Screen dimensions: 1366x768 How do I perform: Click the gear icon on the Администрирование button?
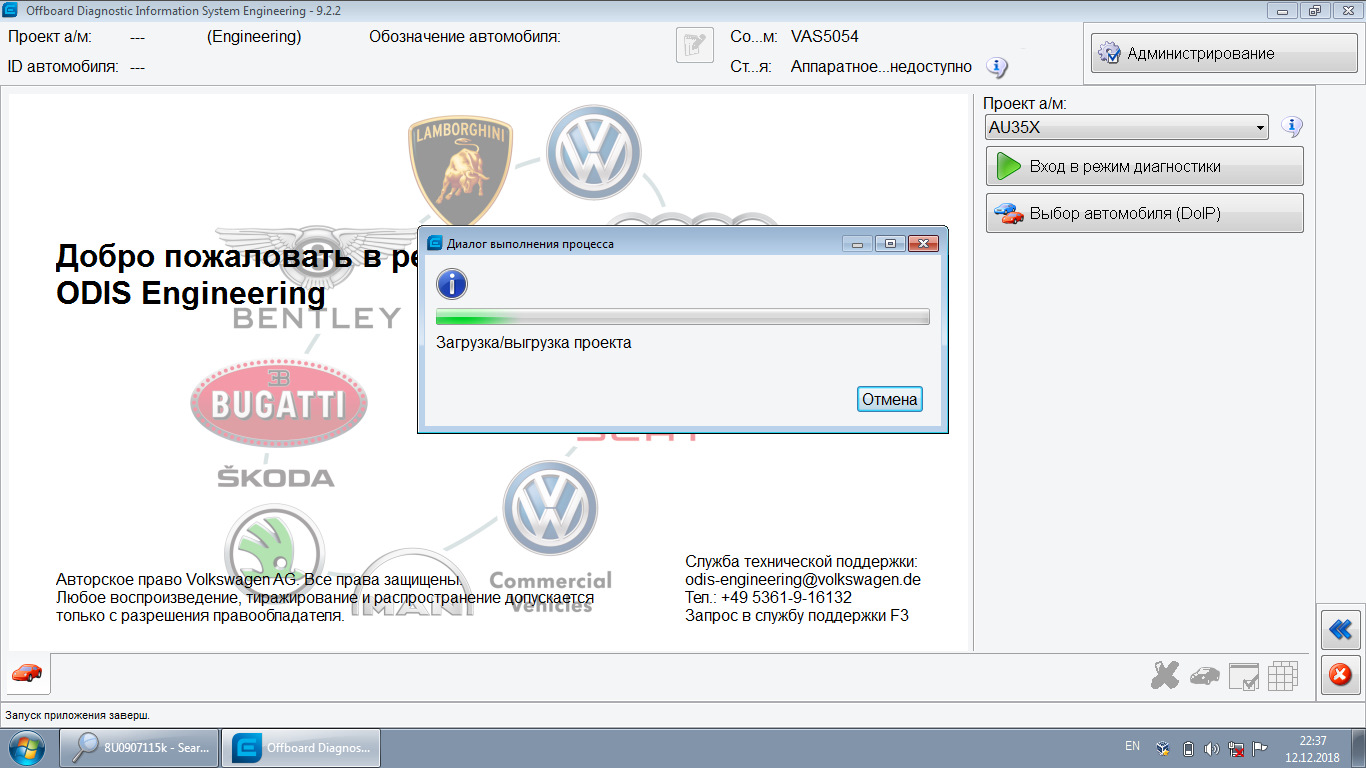click(x=1108, y=54)
